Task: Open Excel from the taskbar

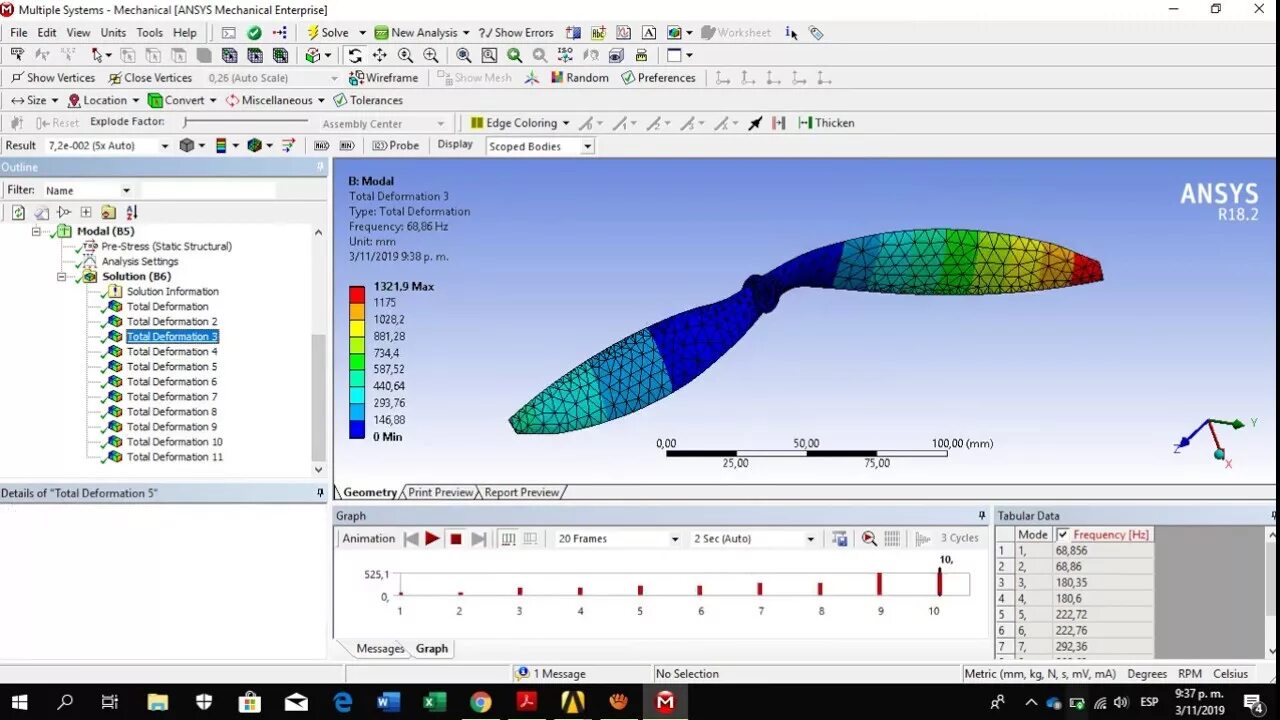Action: tap(434, 702)
